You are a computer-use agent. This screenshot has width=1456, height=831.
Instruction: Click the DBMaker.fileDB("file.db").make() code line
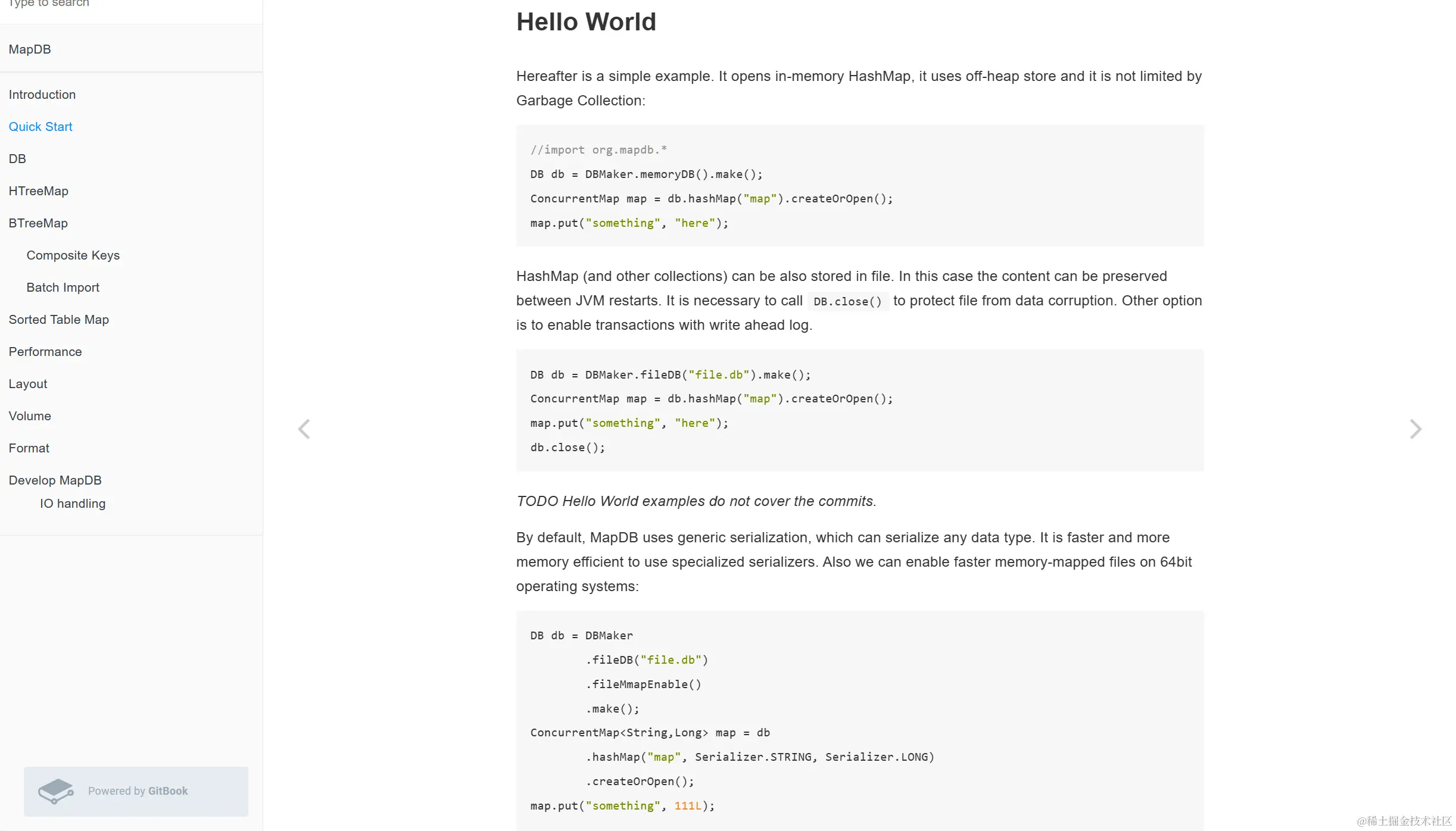(671, 375)
